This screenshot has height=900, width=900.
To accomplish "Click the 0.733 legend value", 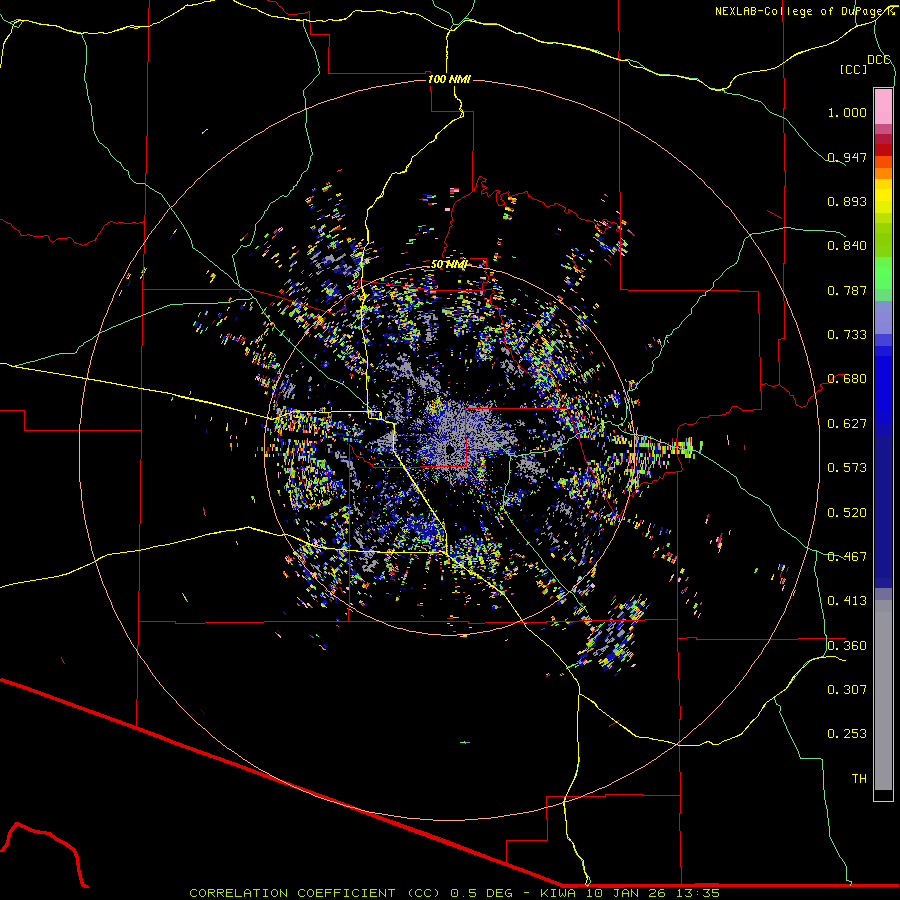I will click(x=847, y=335).
